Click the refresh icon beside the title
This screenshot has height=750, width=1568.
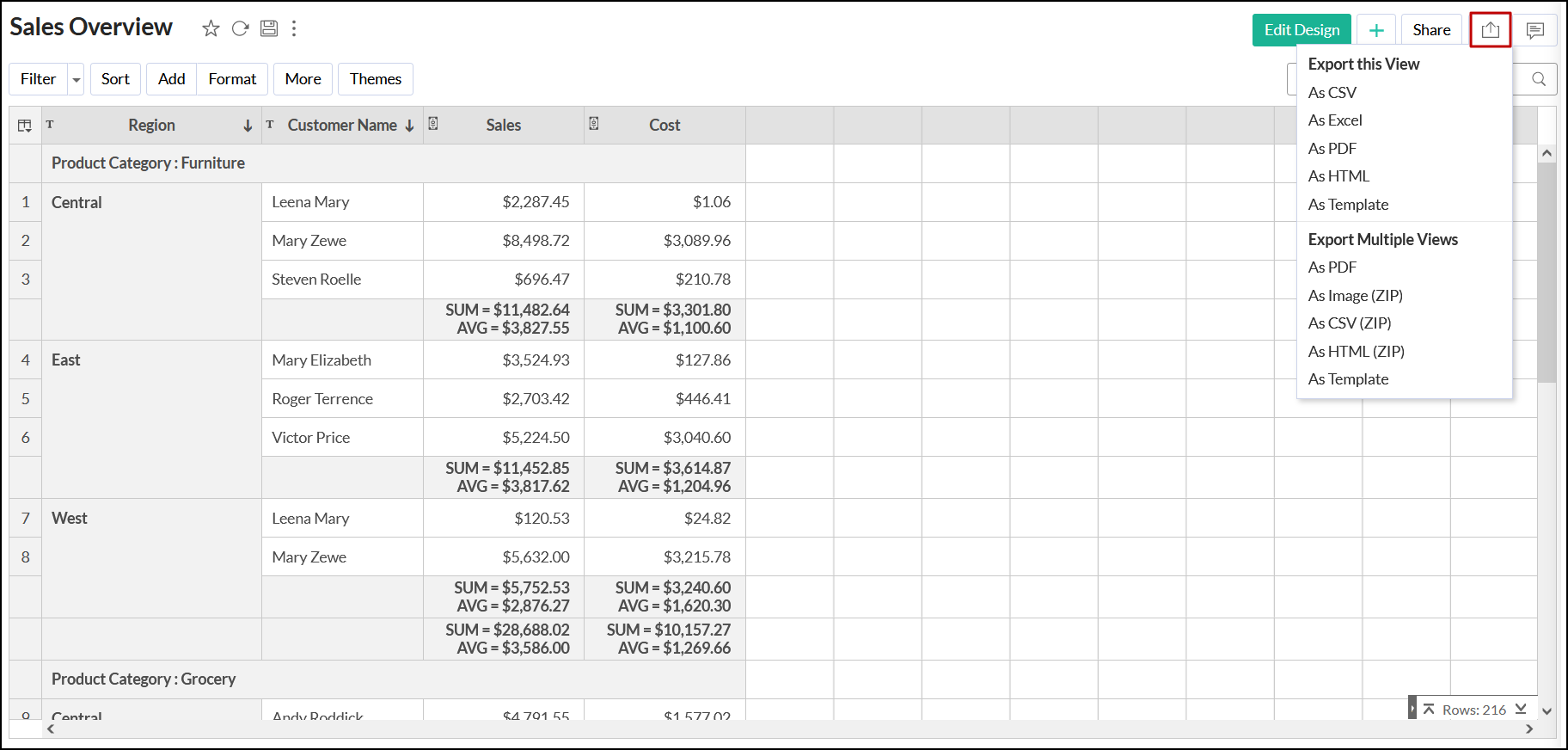[x=241, y=28]
